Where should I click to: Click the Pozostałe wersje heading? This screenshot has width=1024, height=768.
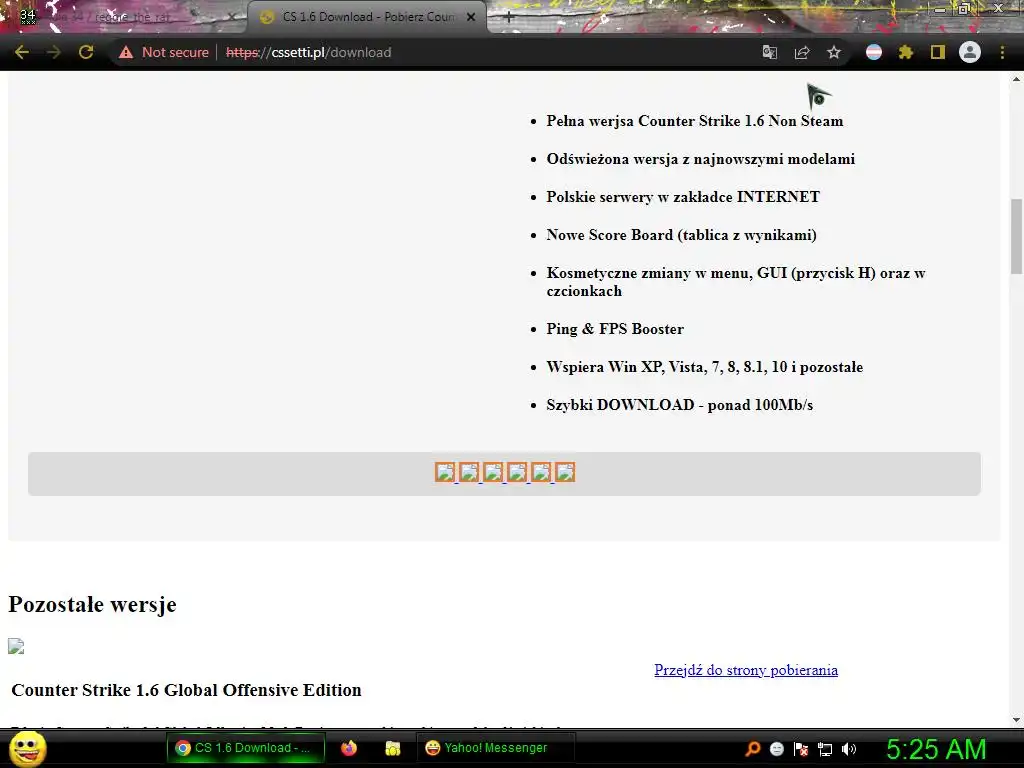[x=92, y=604]
